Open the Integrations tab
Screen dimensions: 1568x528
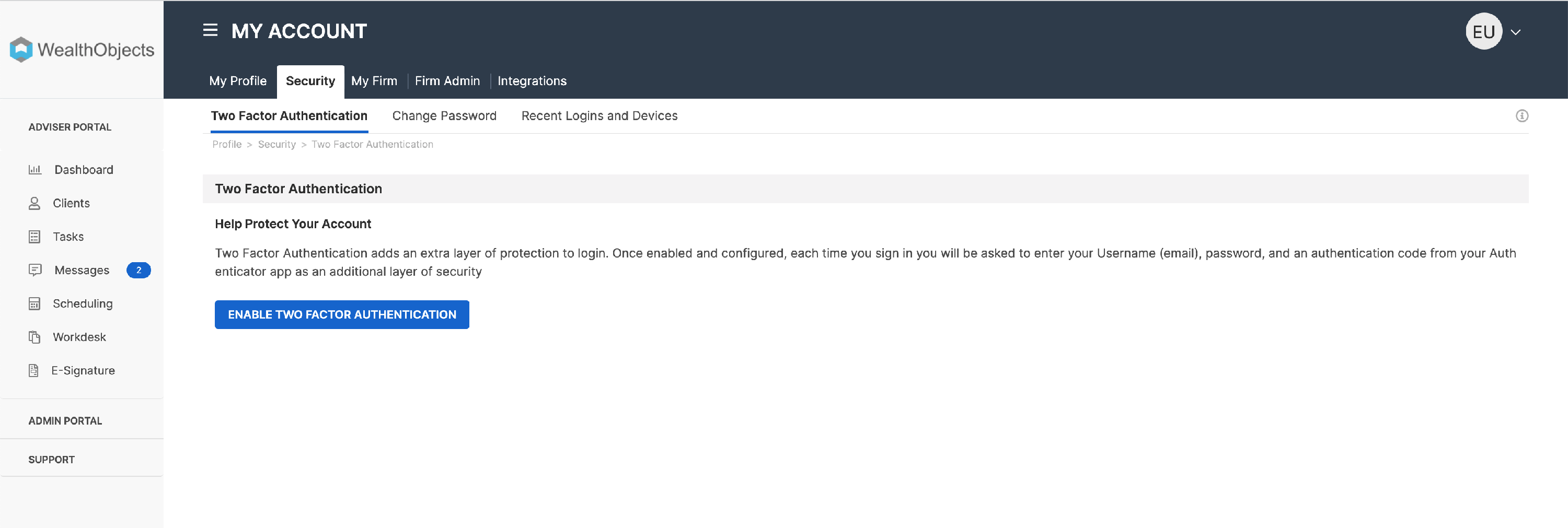[532, 81]
